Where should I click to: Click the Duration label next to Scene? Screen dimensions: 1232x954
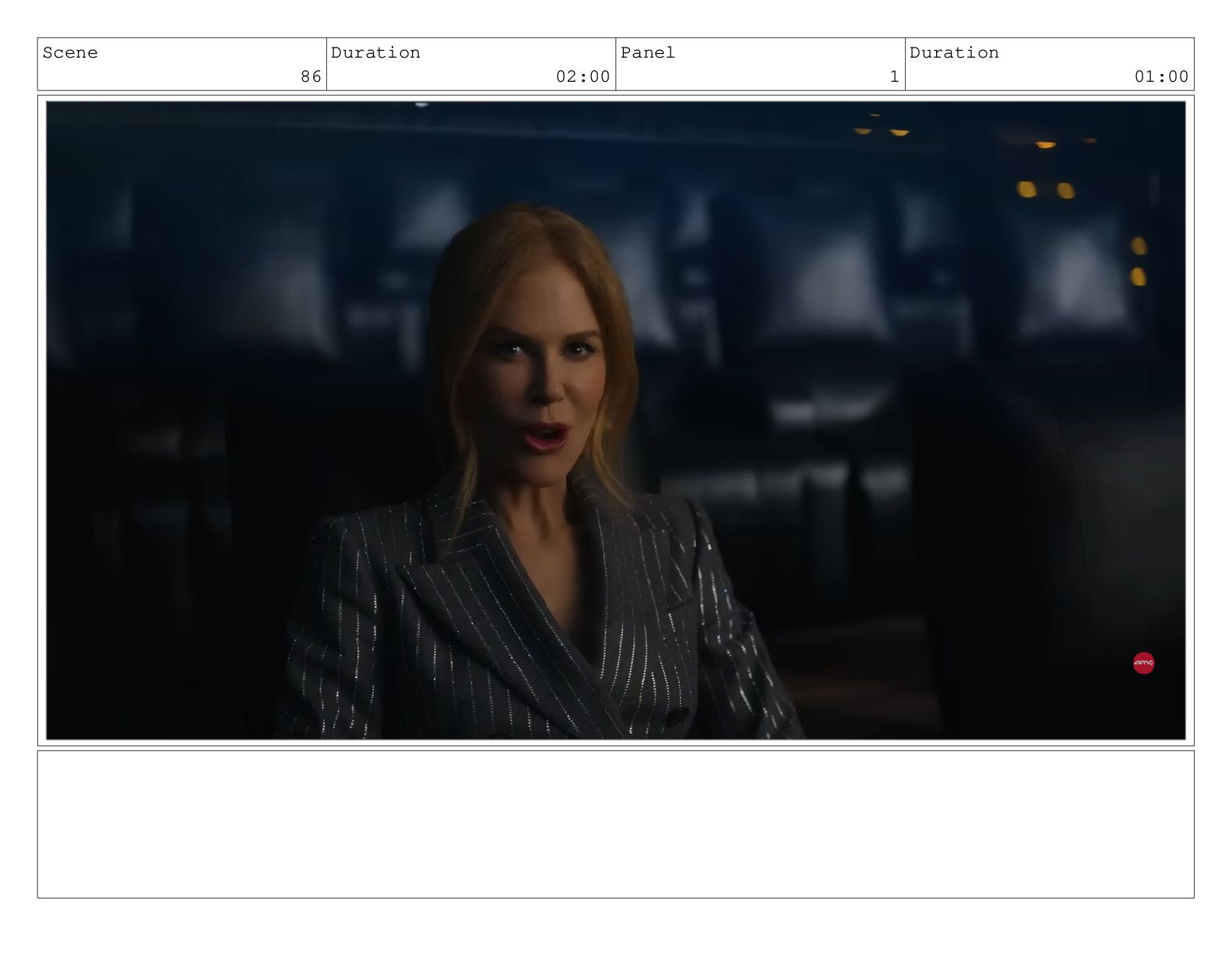point(375,53)
